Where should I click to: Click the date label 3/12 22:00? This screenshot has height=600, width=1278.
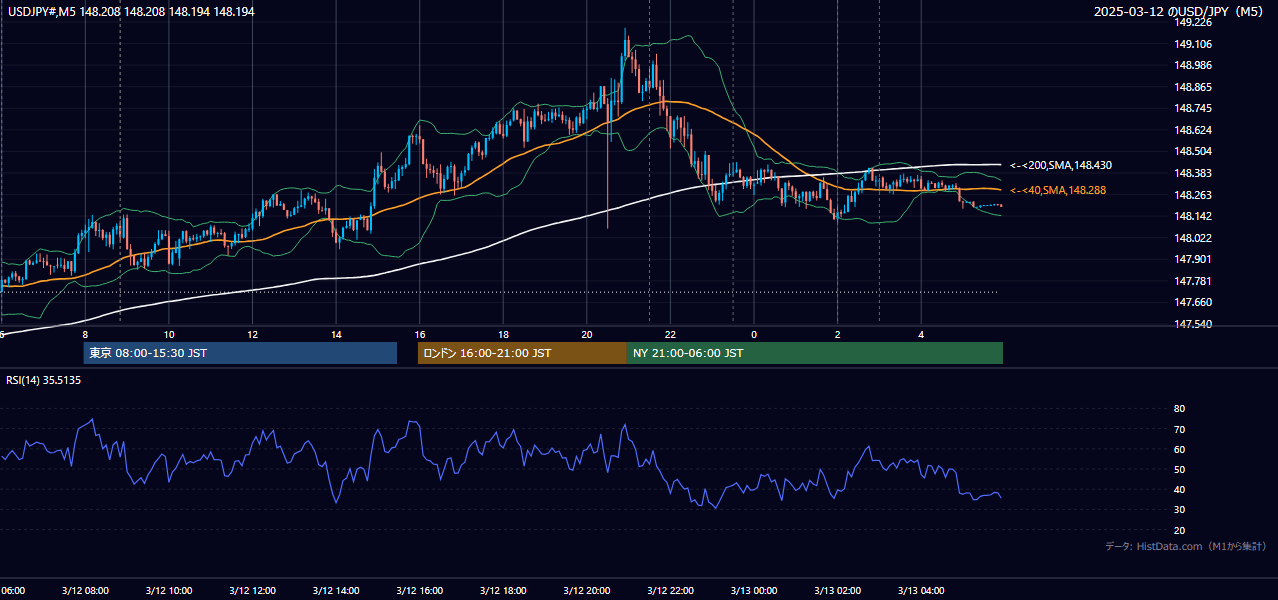tap(670, 591)
